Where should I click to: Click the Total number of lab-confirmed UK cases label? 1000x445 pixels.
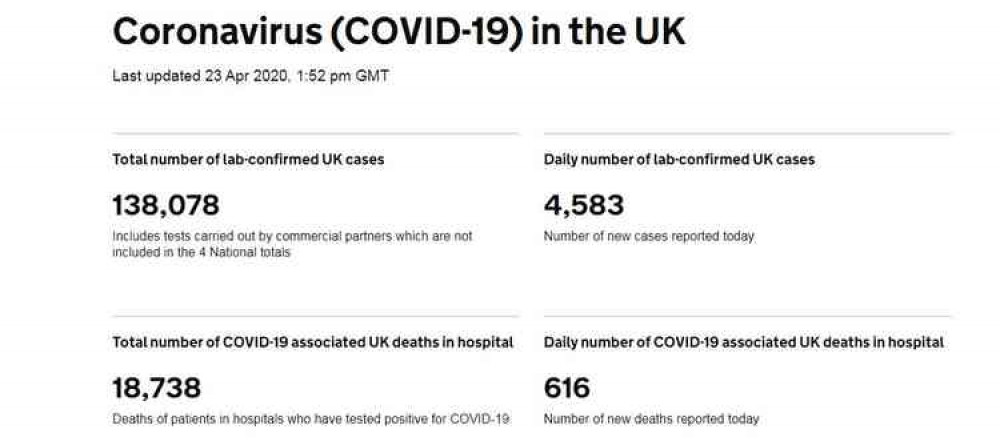coord(248,159)
